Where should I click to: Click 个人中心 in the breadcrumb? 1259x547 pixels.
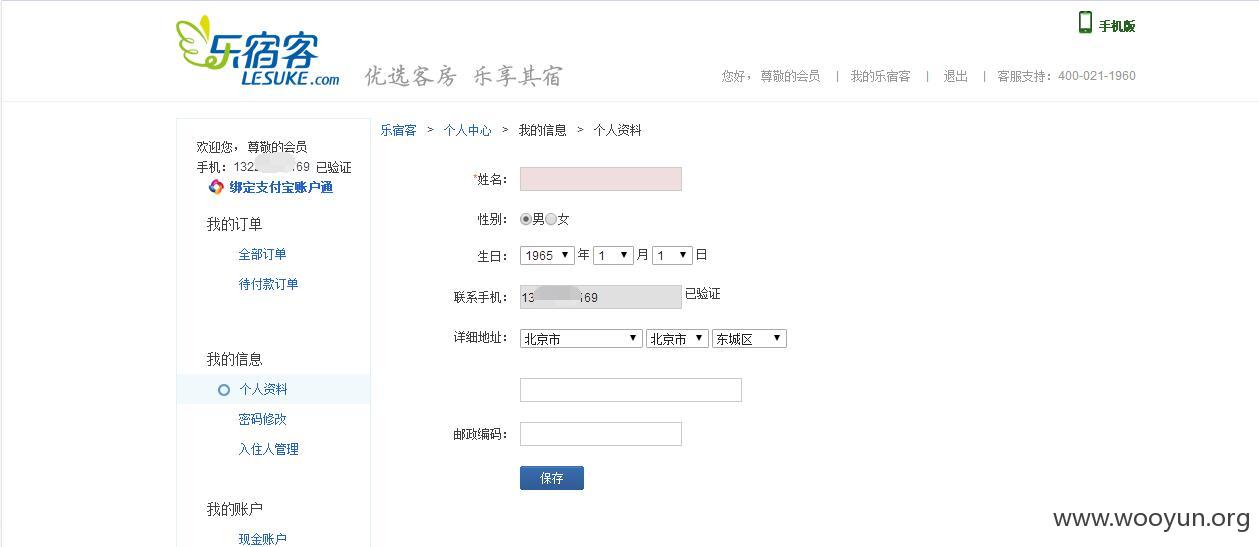[x=468, y=130]
